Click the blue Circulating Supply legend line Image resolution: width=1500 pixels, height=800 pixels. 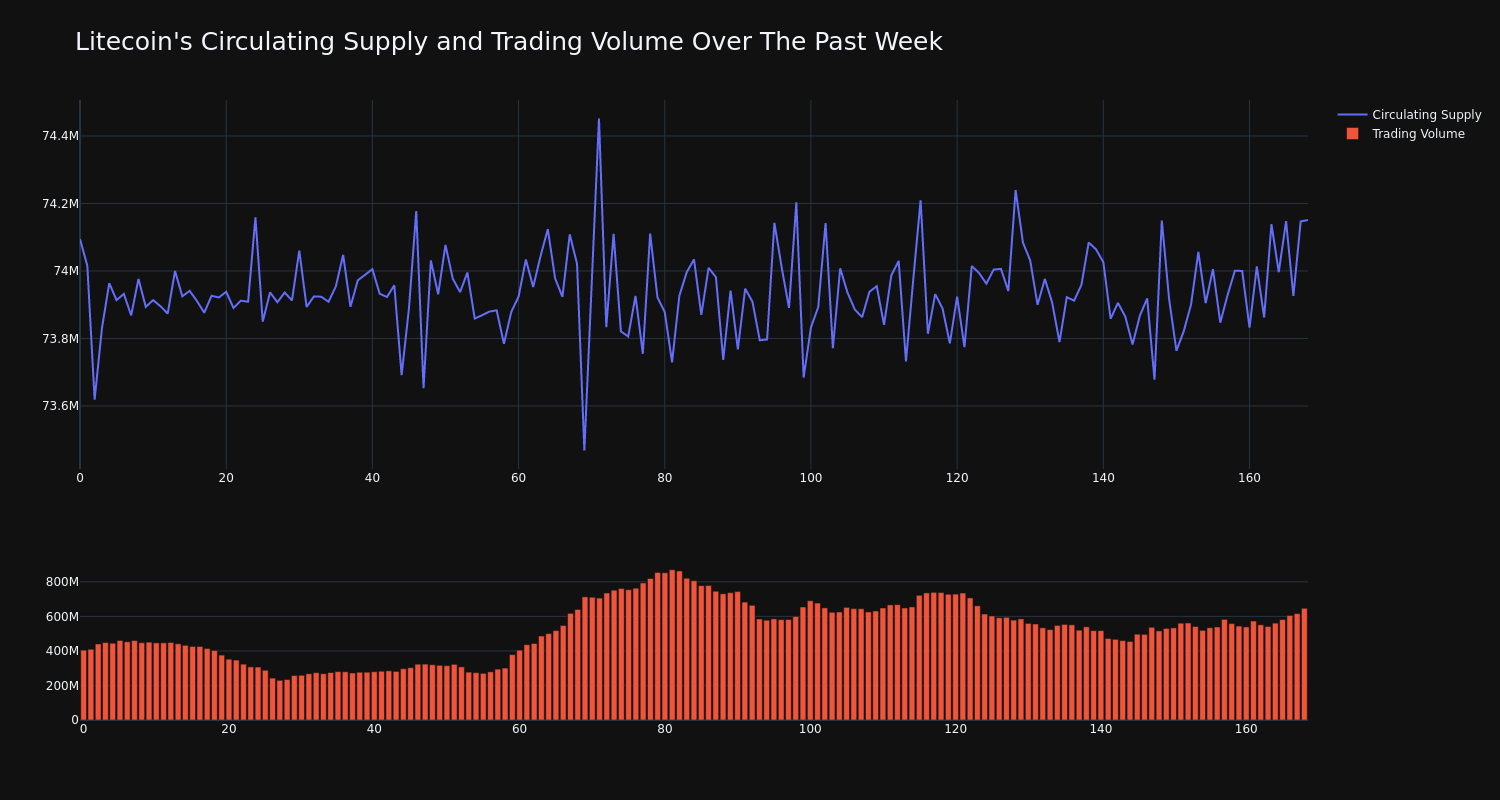click(x=1352, y=115)
